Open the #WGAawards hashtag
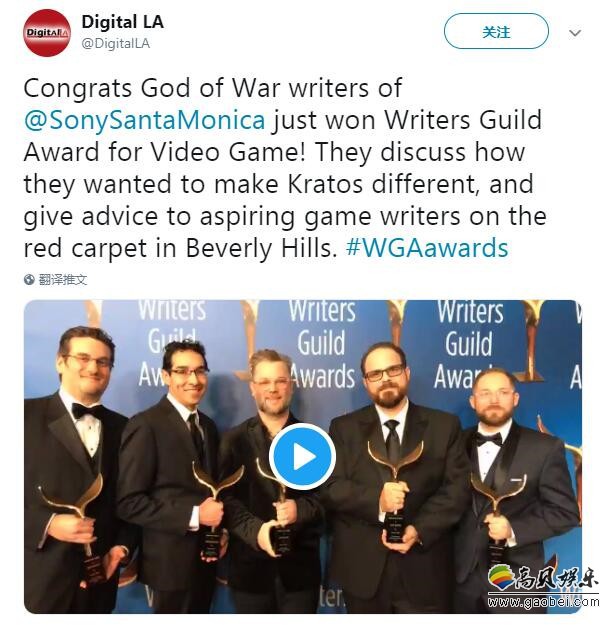The width and height of the screenshot is (615, 625). (427, 248)
